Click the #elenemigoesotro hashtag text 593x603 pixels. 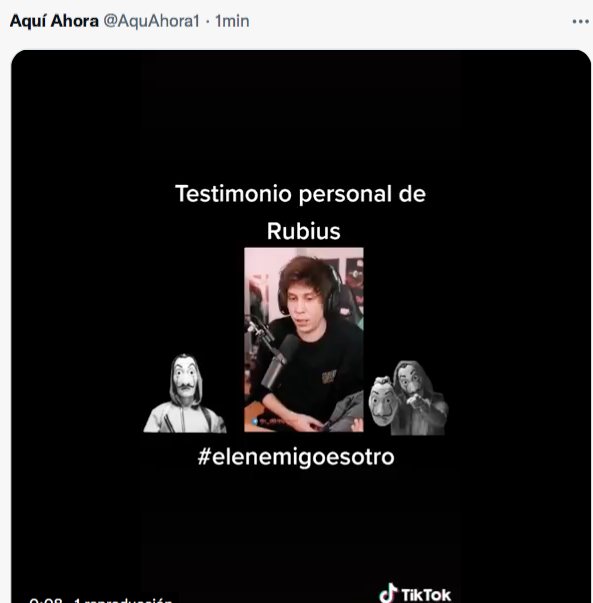296,457
